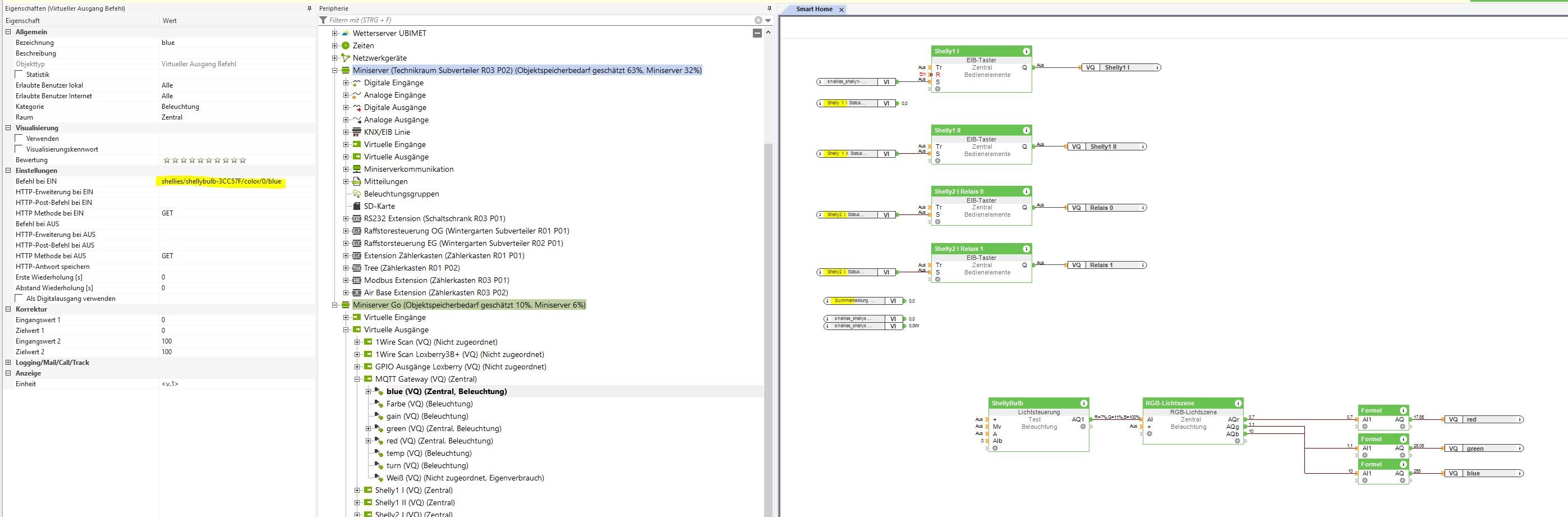Click the info icon on ShellyBulb block
Screen dimensions: 1568x517
click(1083, 403)
